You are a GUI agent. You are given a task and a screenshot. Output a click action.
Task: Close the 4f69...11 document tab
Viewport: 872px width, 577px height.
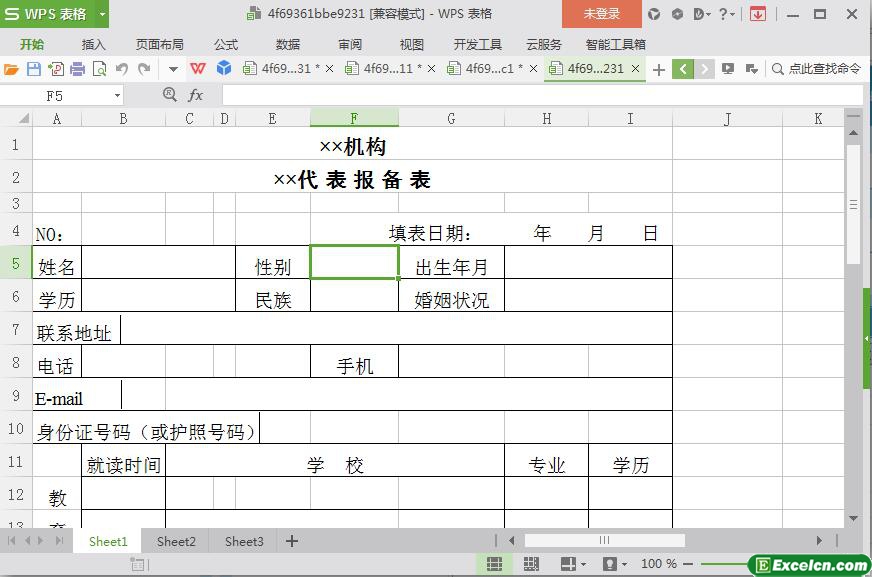pyautogui.click(x=432, y=69)
